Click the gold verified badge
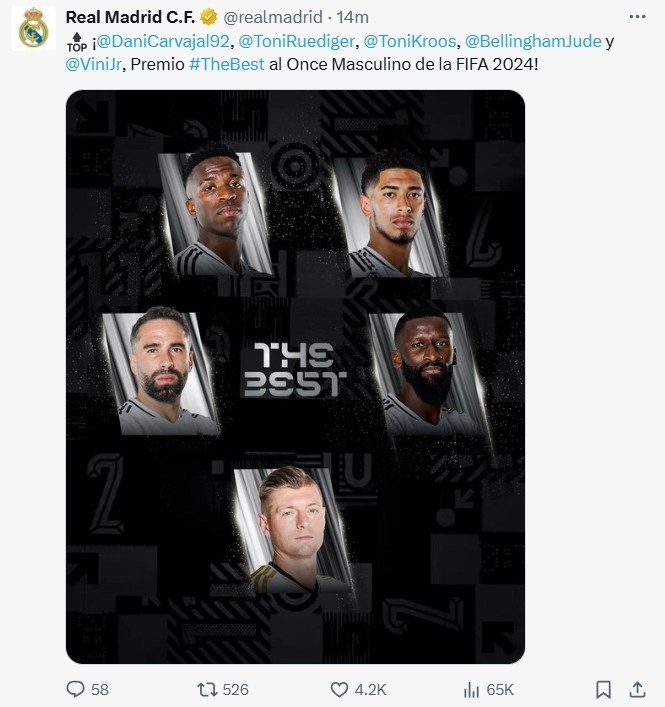This screenshot has height=707, width=665. [209, 17]
